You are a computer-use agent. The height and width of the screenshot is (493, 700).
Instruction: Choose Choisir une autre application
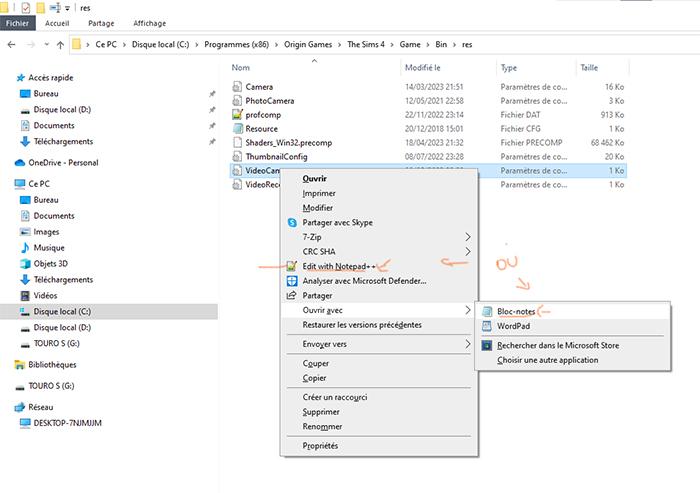[x=547, y=360]
